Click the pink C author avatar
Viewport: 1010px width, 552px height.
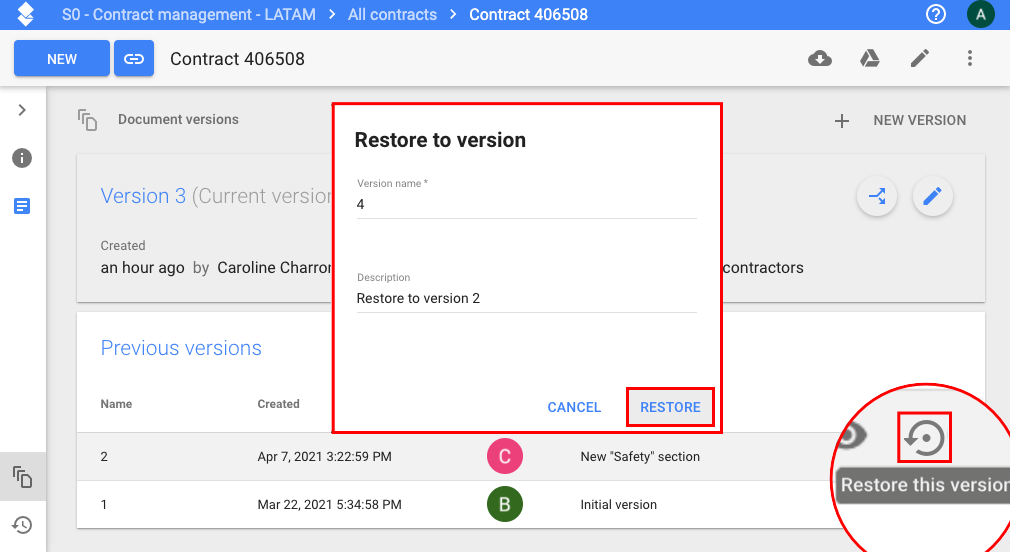pyautogui.click(x=505, y=457)
